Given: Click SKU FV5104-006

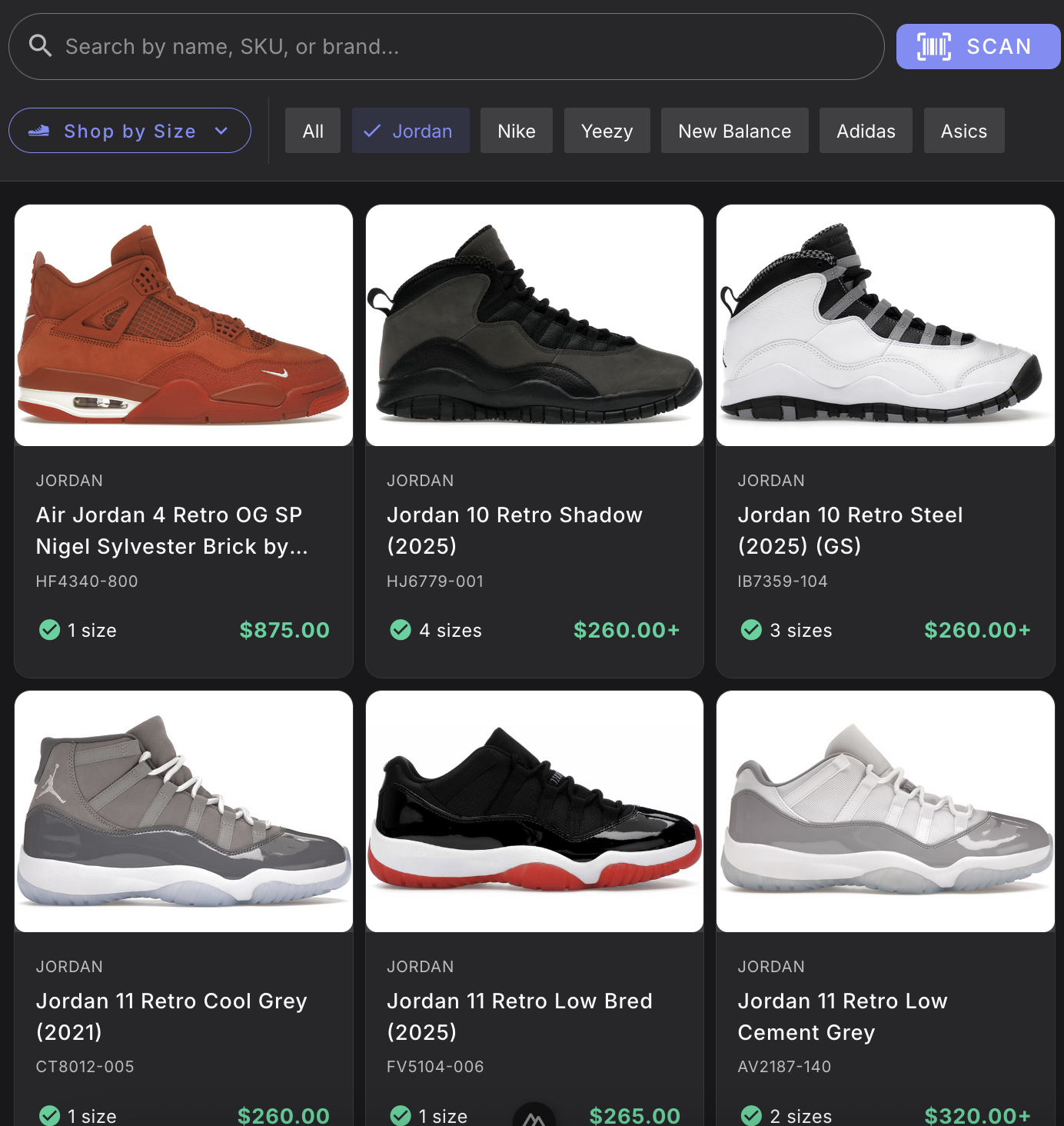Looking at the screenshot, I should pos(435,1067).
